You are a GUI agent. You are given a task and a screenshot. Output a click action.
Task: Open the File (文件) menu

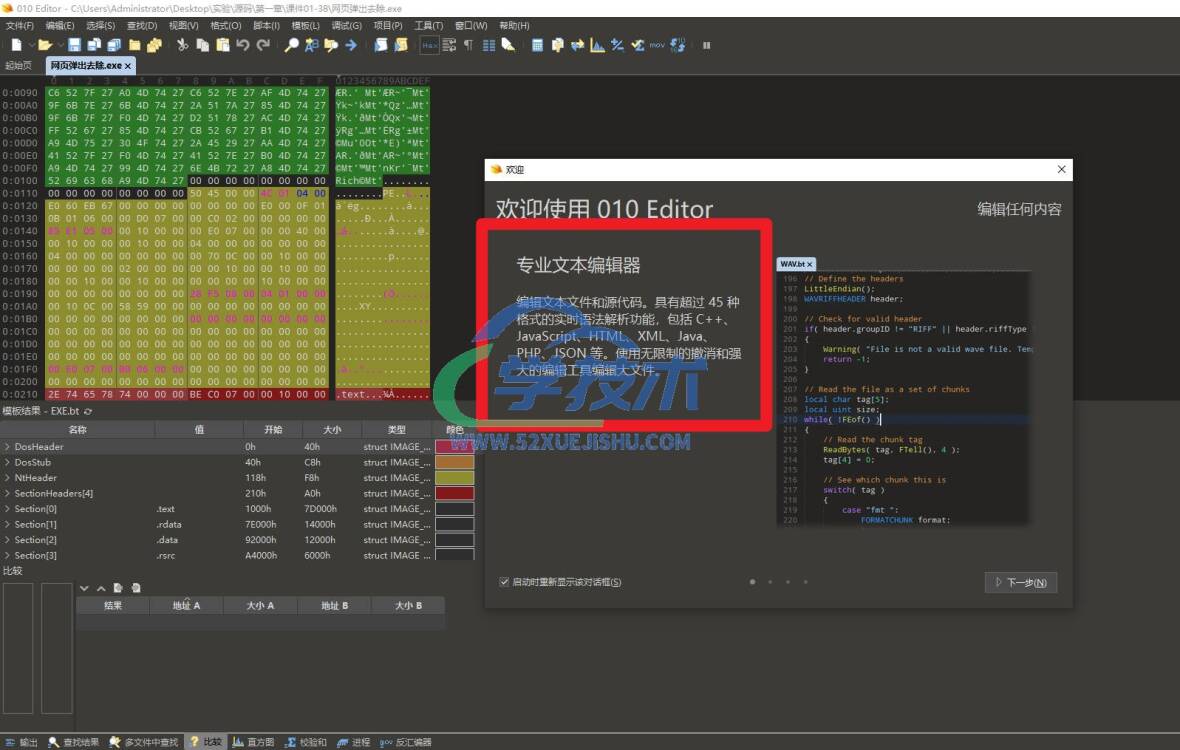tap(20, 26)
